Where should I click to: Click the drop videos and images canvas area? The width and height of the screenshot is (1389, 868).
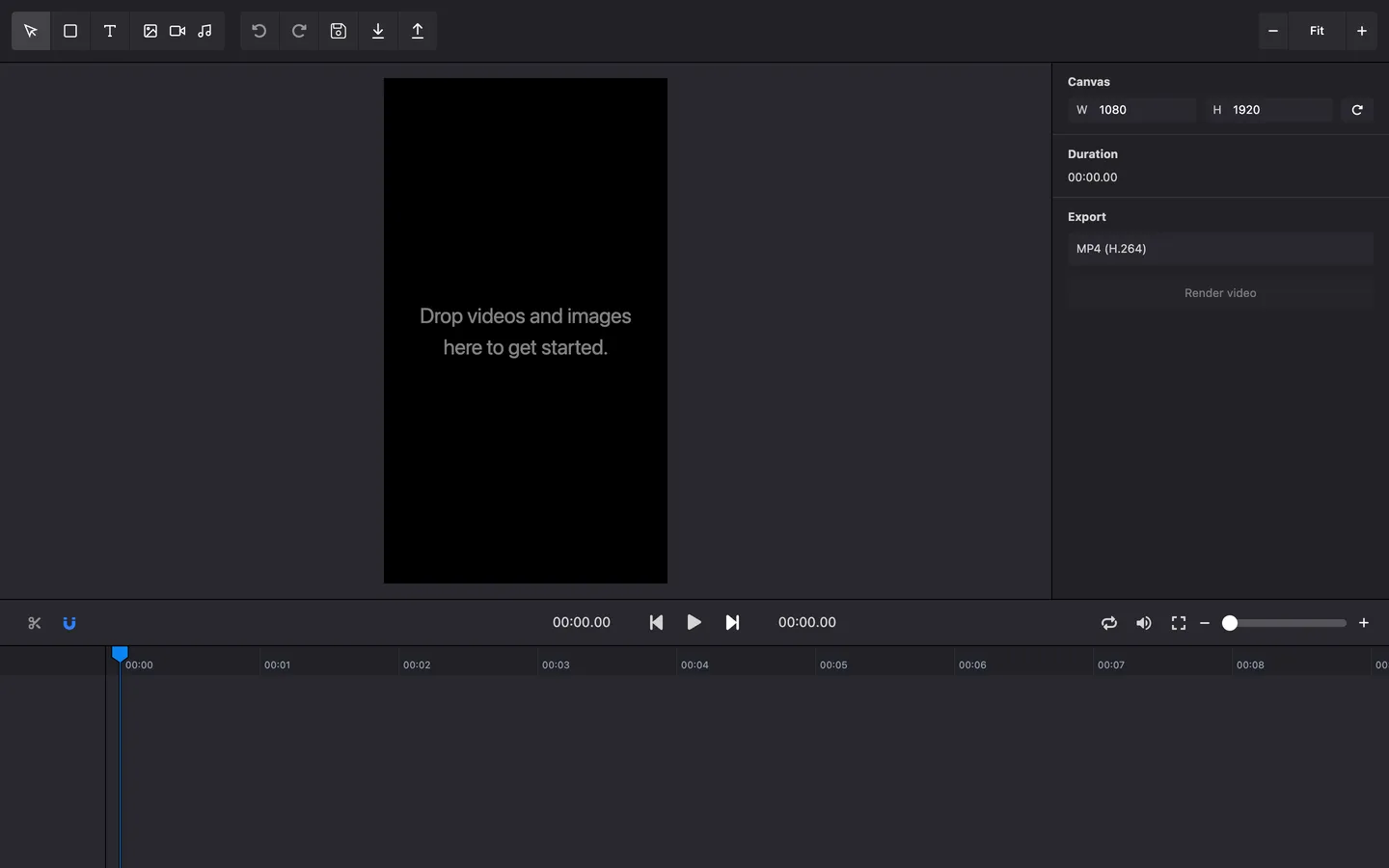point(526,331)
